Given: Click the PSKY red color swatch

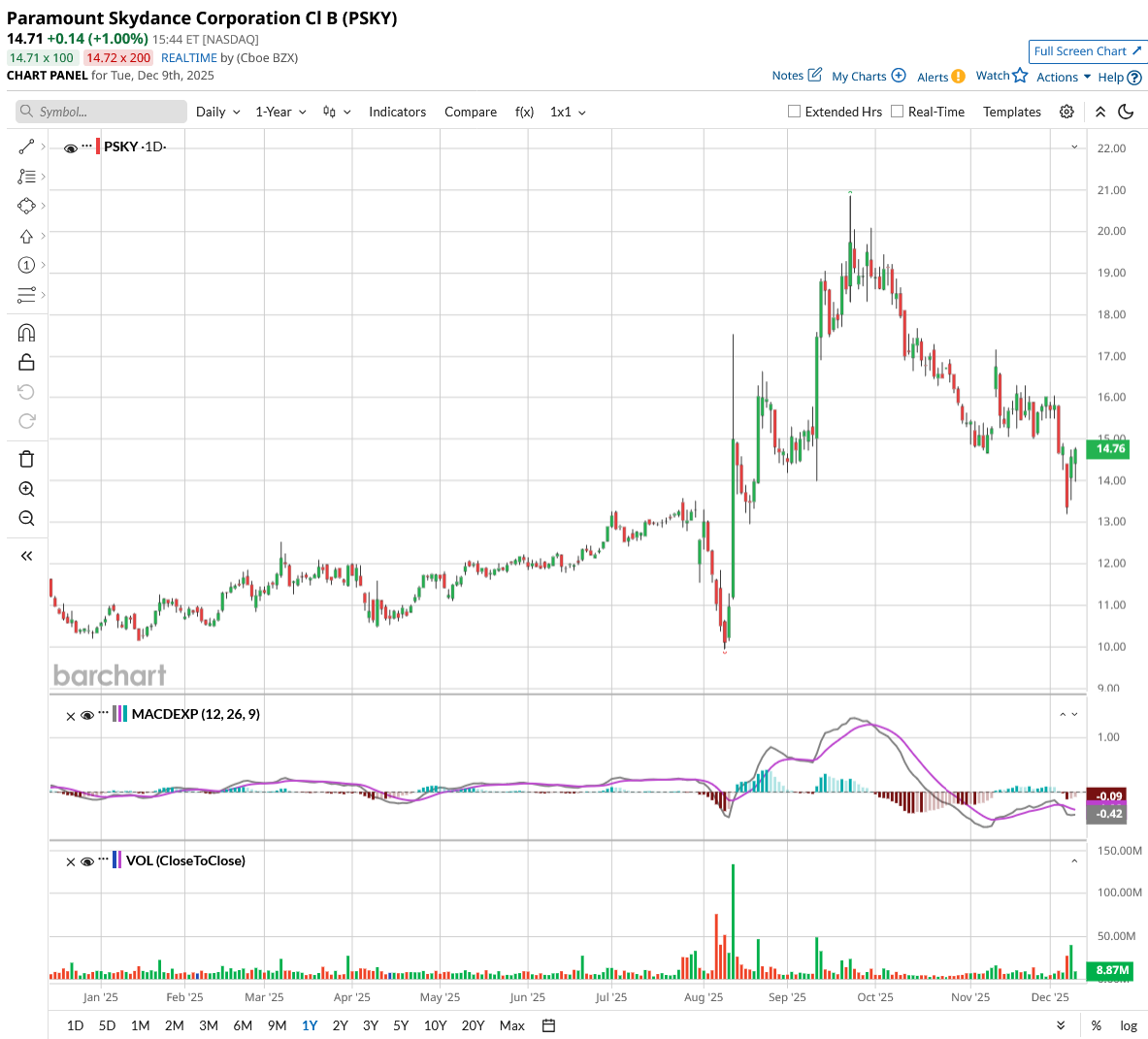Looking at the screenshot, I should [x=98, y=146].
